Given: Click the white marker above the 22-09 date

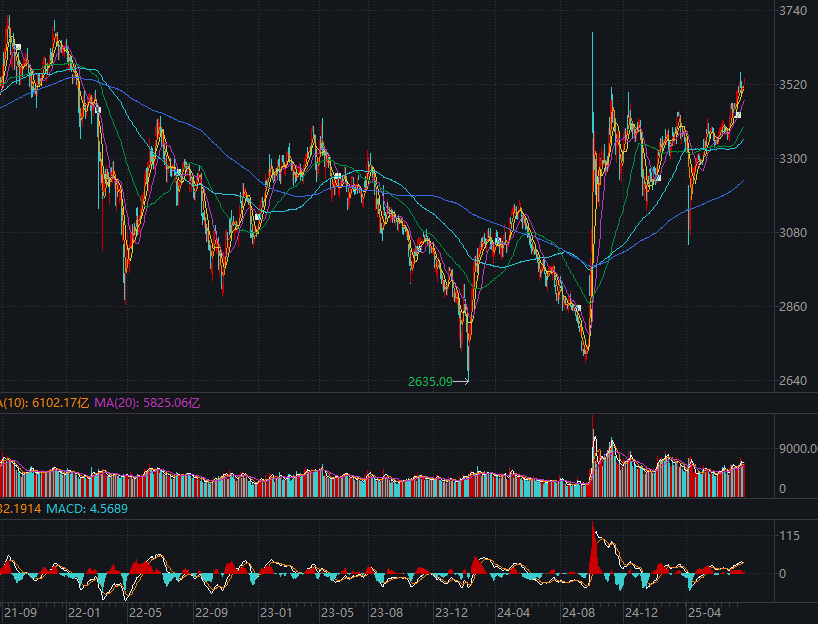Looking at the screenshot, I should (x=257, y=216).
